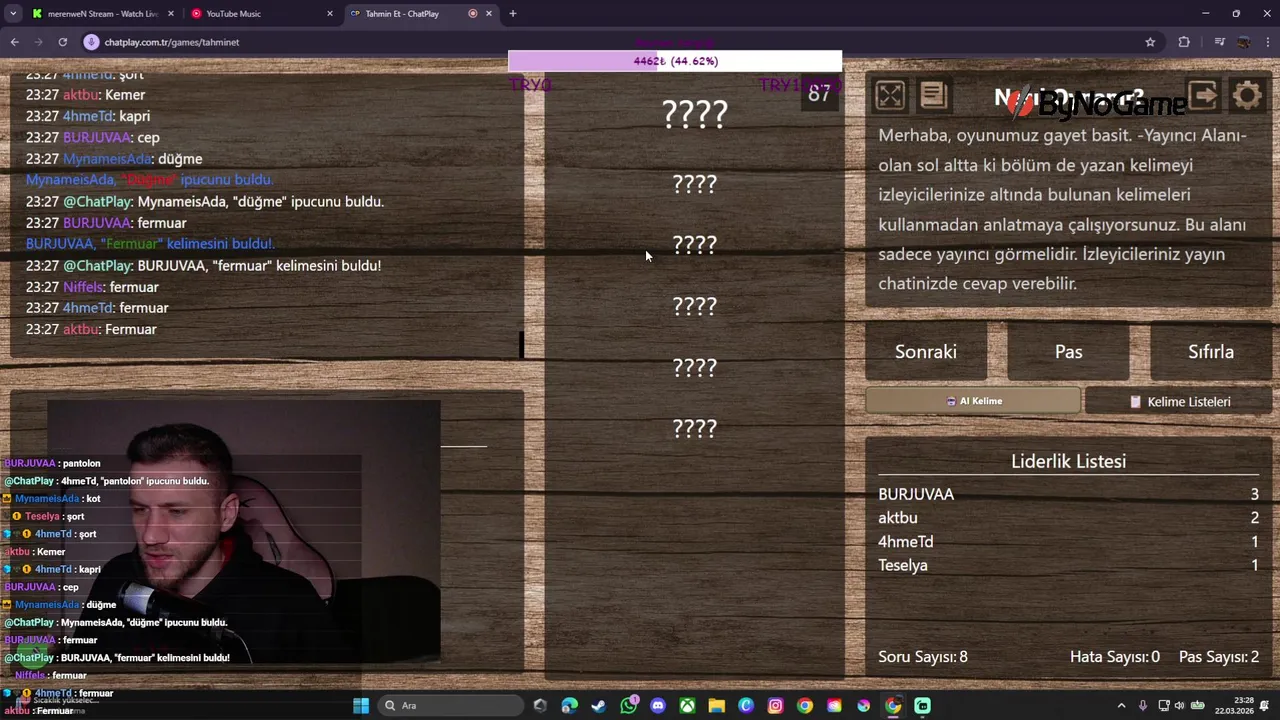Click aktbu row in the leaderboard

1068,518
